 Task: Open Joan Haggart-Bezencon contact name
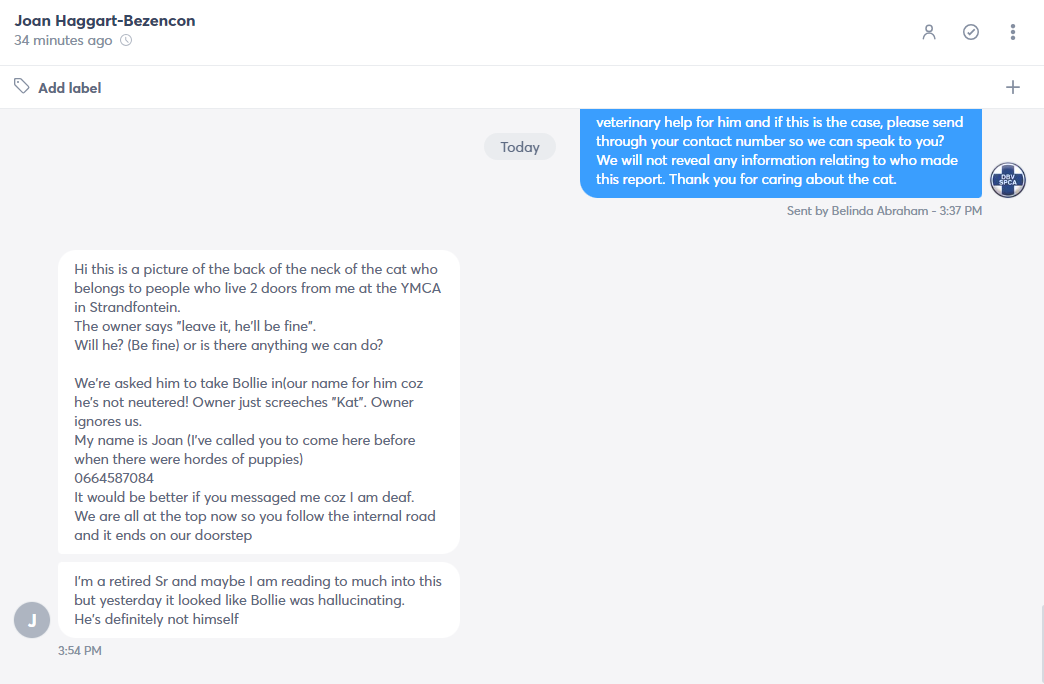pyautogui.click(x=105, y=21)
